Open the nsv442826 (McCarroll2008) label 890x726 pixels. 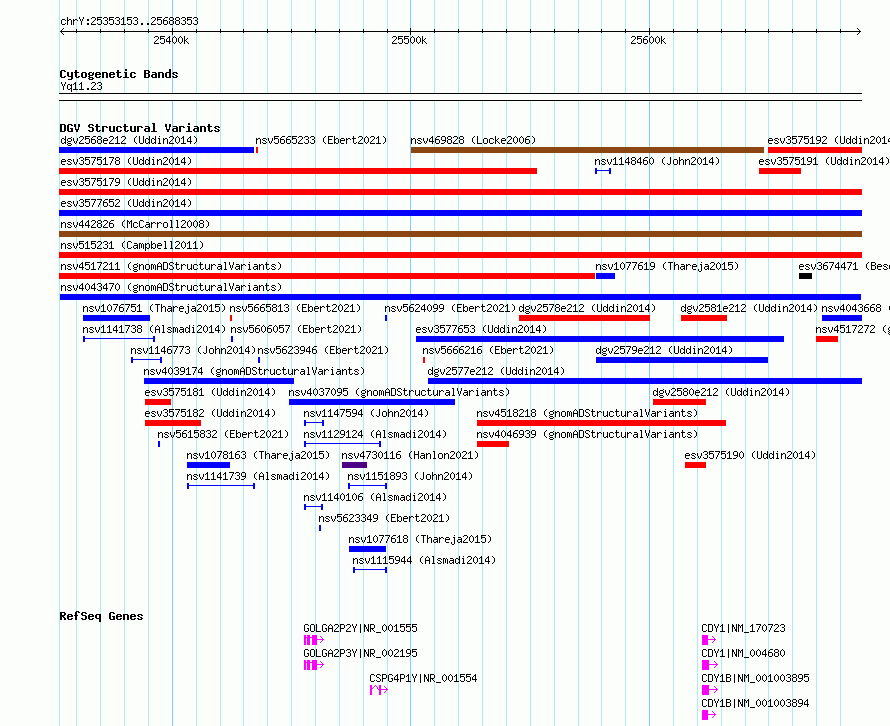pyautogui.click(x=135, y=224)
